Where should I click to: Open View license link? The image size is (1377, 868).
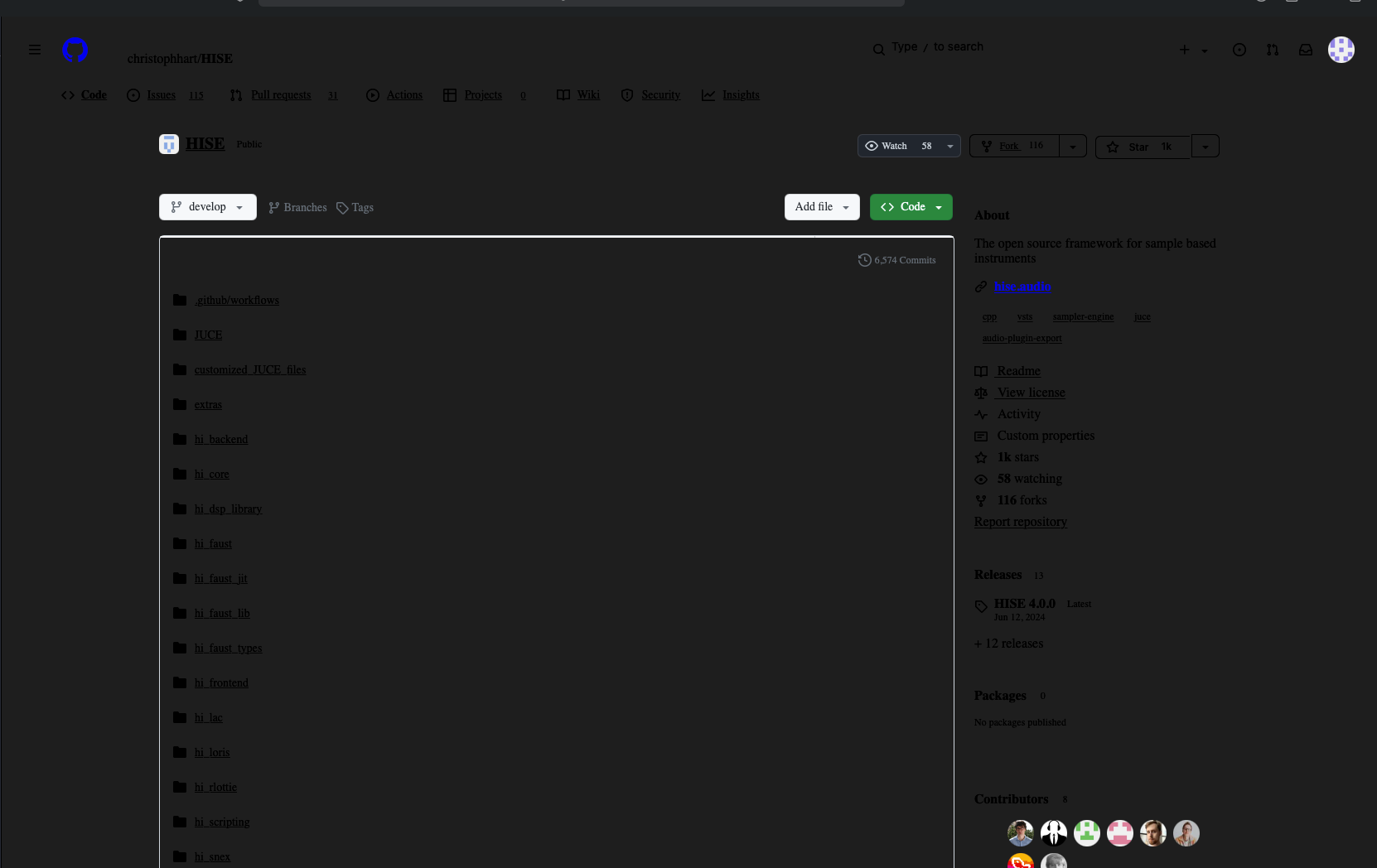point(1021,393)
